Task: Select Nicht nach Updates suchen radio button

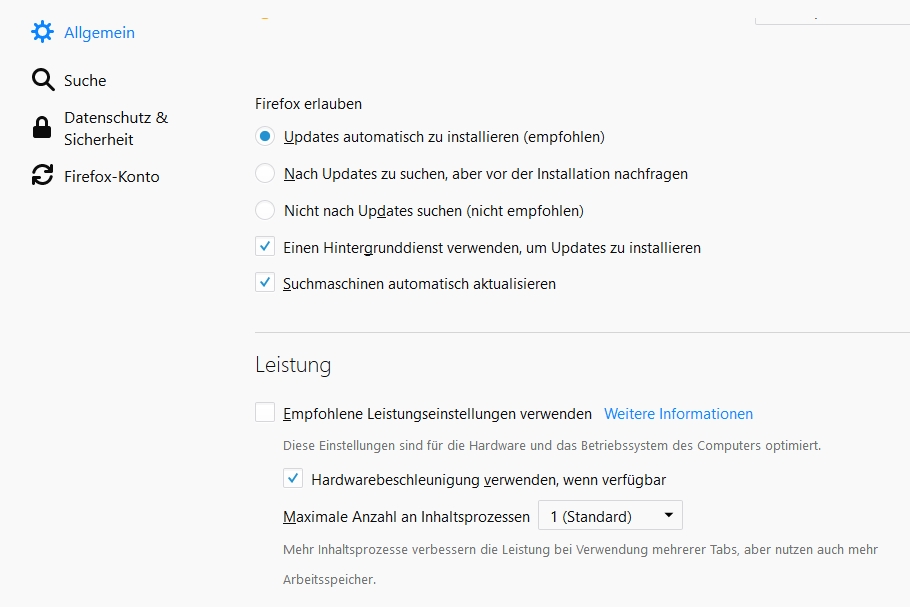Action: [x=265, y=210]
